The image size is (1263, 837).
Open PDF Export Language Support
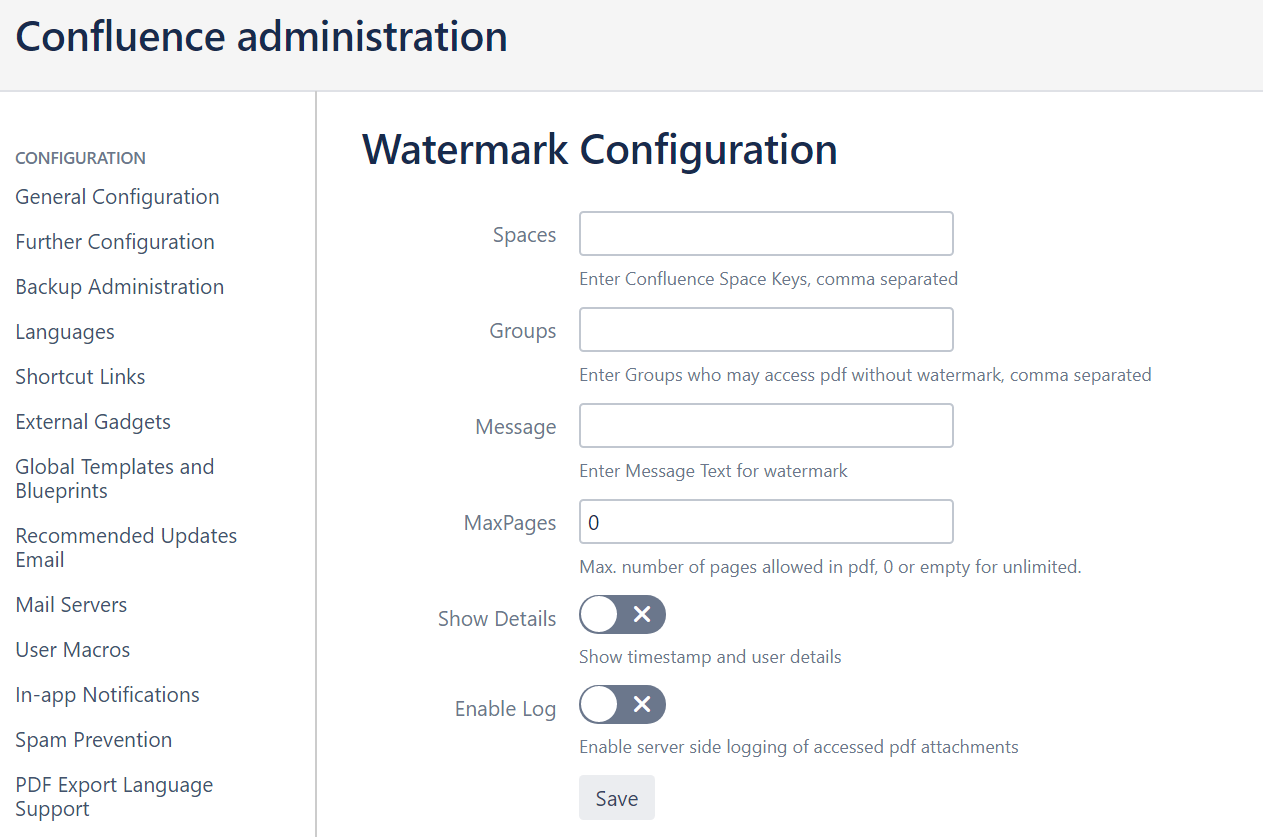pos(114,797)
